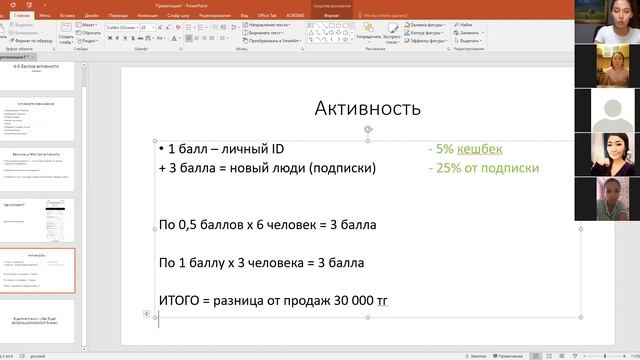Click the Tell me search field

(383, 16)
